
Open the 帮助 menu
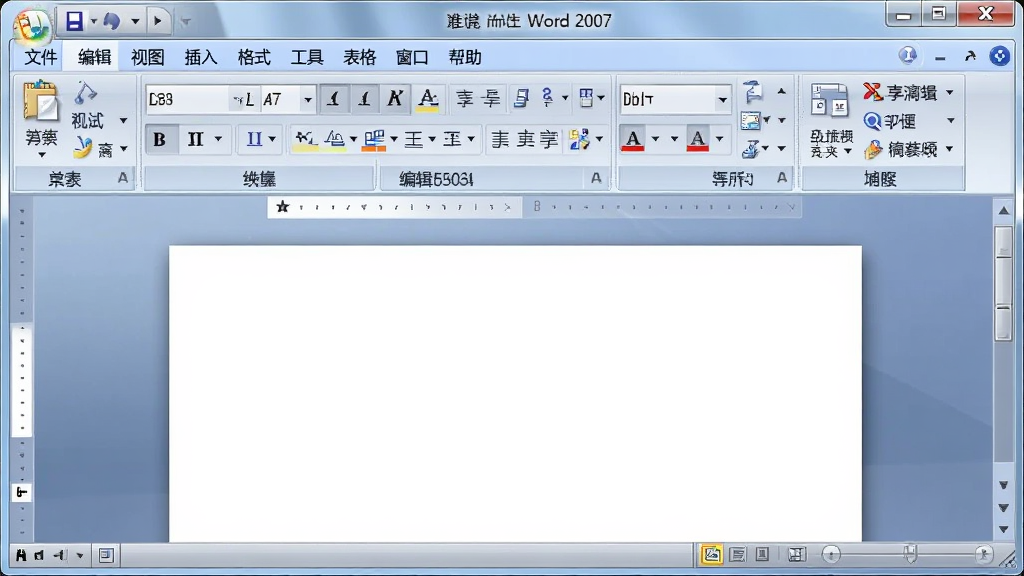(x=465, y=57)
